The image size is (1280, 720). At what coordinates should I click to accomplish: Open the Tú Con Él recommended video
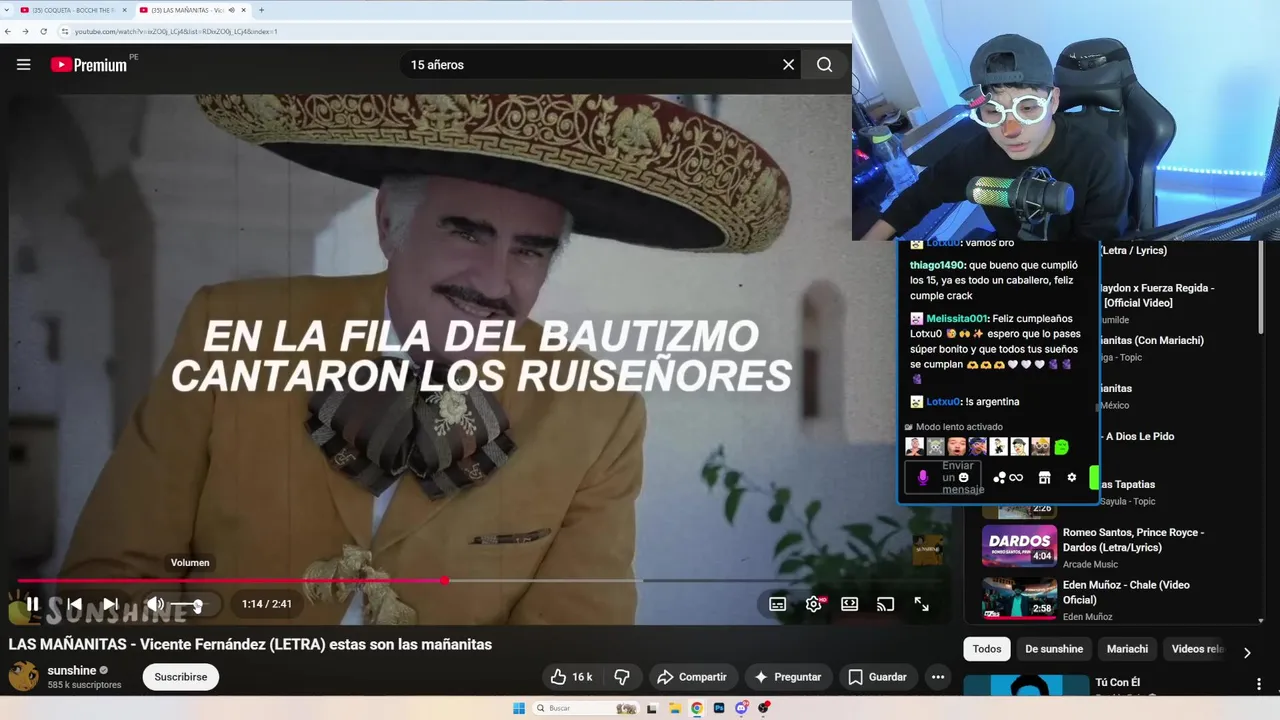click(x=1026, y=685)
